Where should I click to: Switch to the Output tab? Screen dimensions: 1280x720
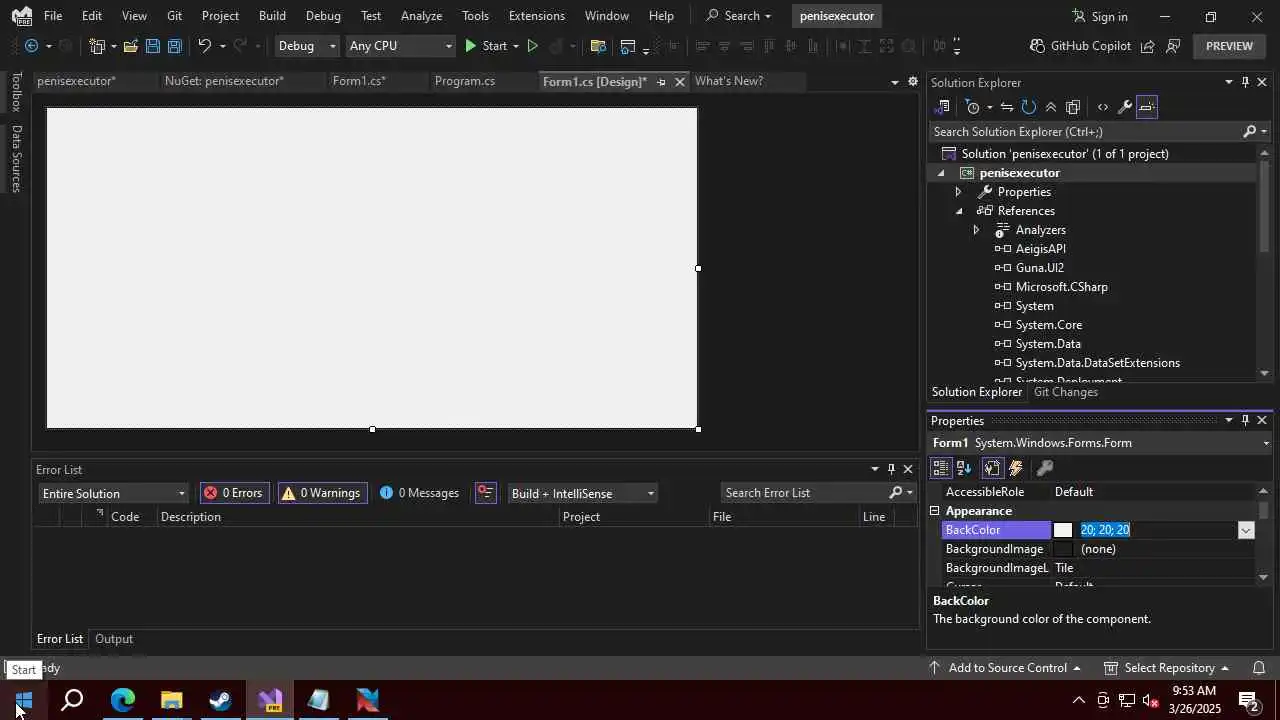[x=114, y=639]
